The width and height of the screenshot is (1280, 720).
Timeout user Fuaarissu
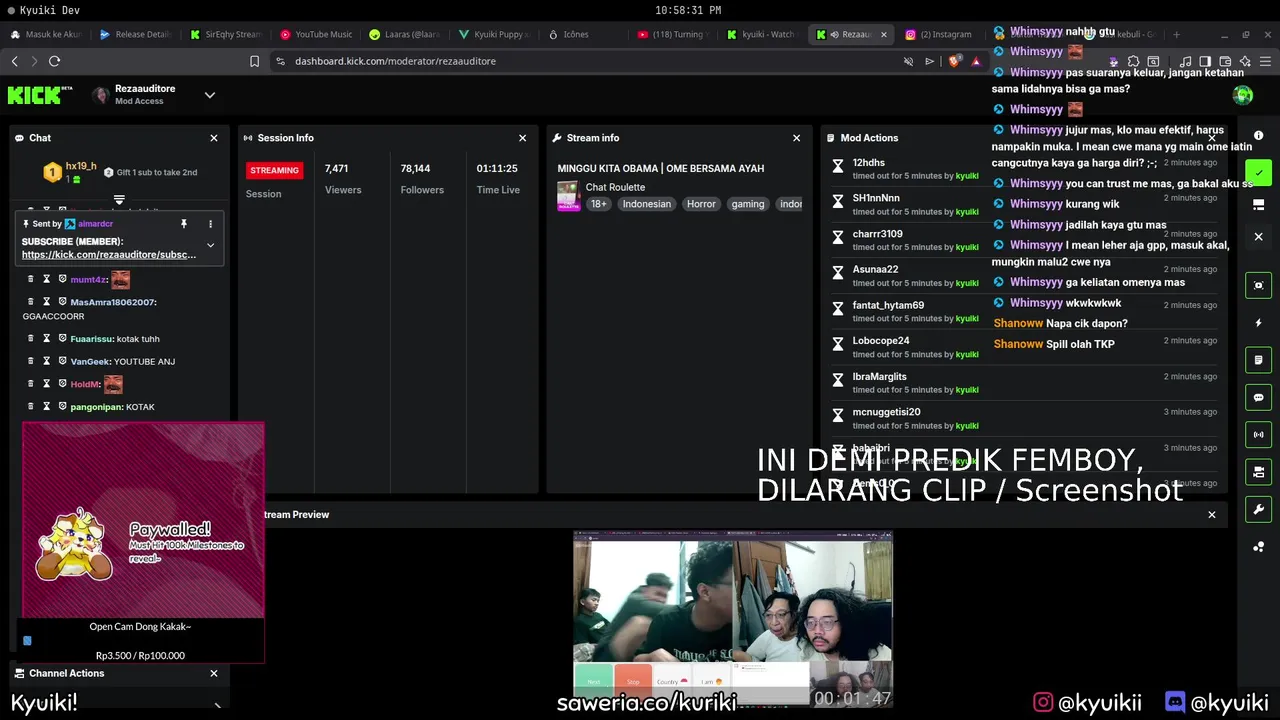(x=46, y=338)
